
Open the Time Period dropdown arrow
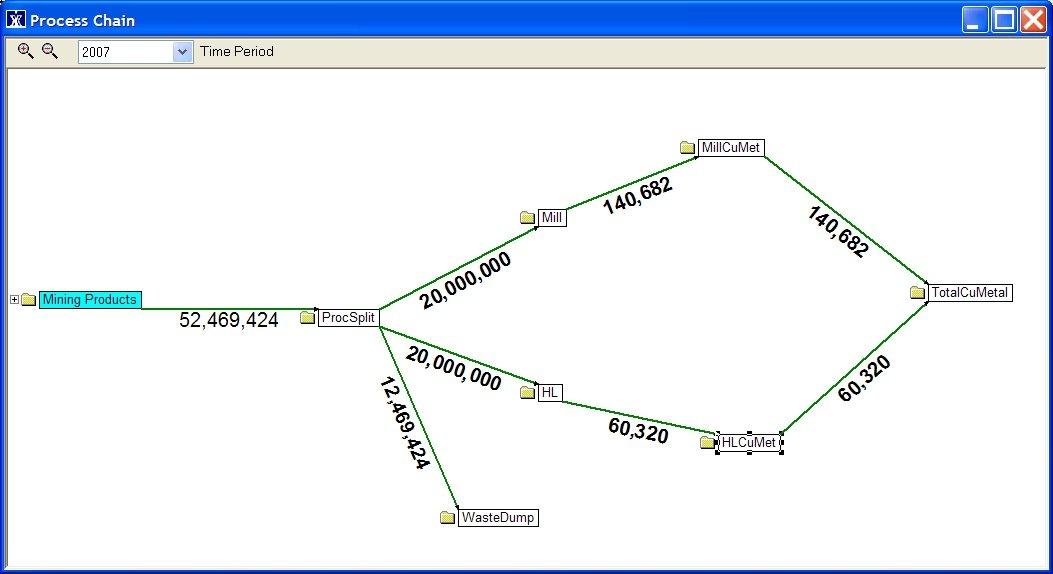182,52
